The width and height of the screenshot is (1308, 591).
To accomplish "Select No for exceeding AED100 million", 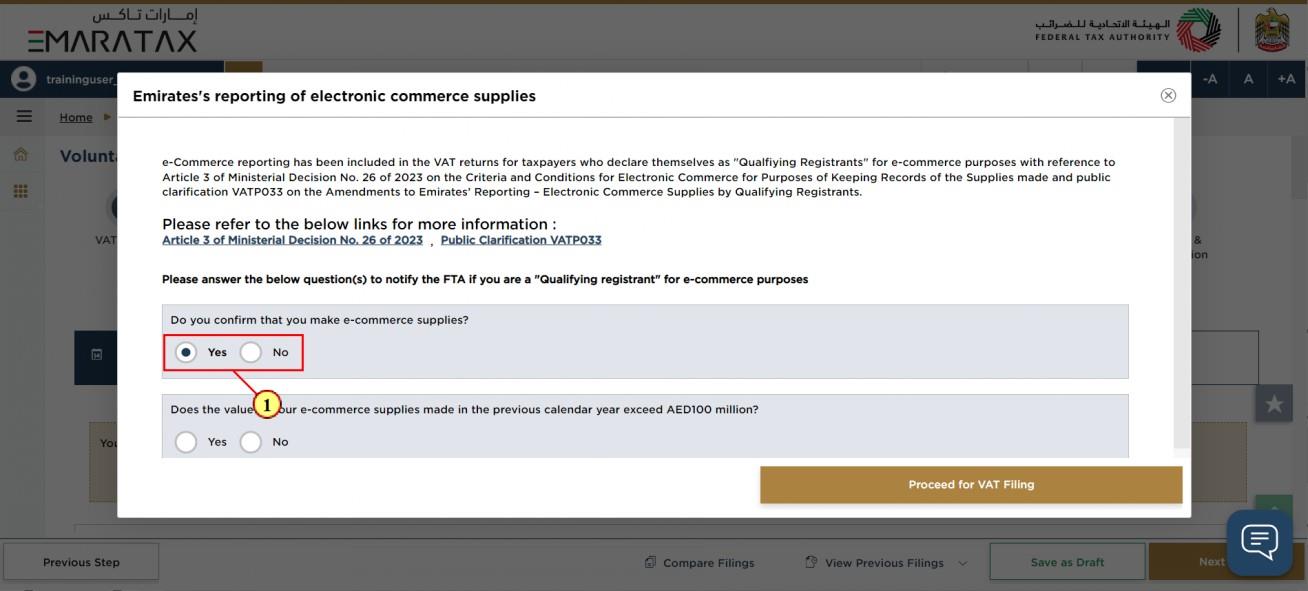I will 251,442.
